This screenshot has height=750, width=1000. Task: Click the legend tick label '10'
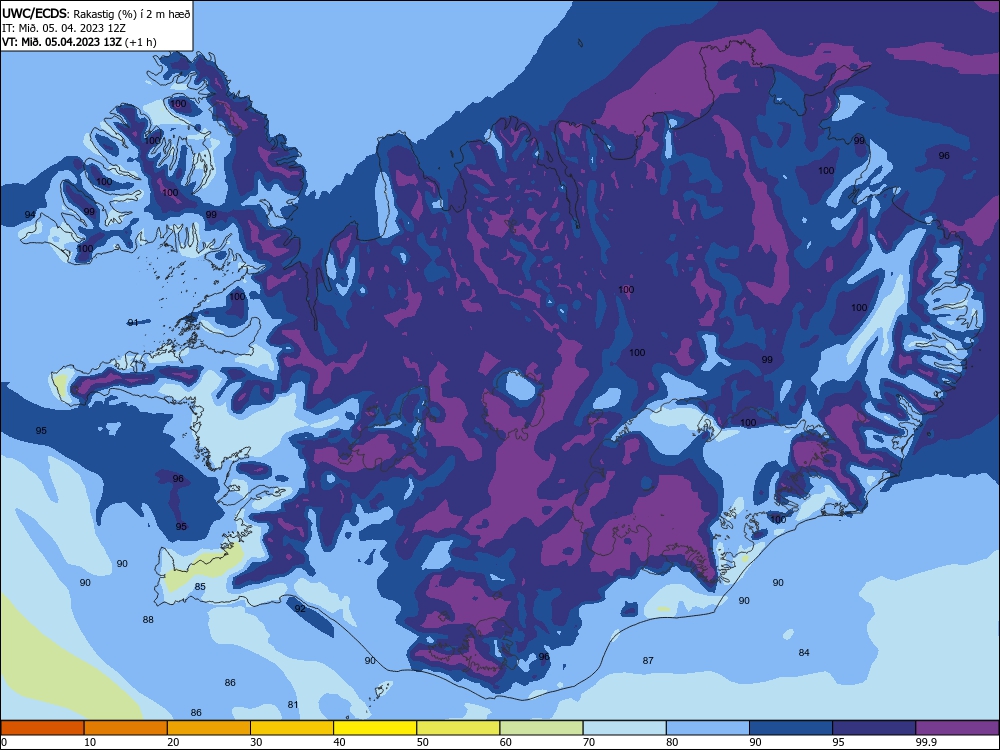pos(90,742)
